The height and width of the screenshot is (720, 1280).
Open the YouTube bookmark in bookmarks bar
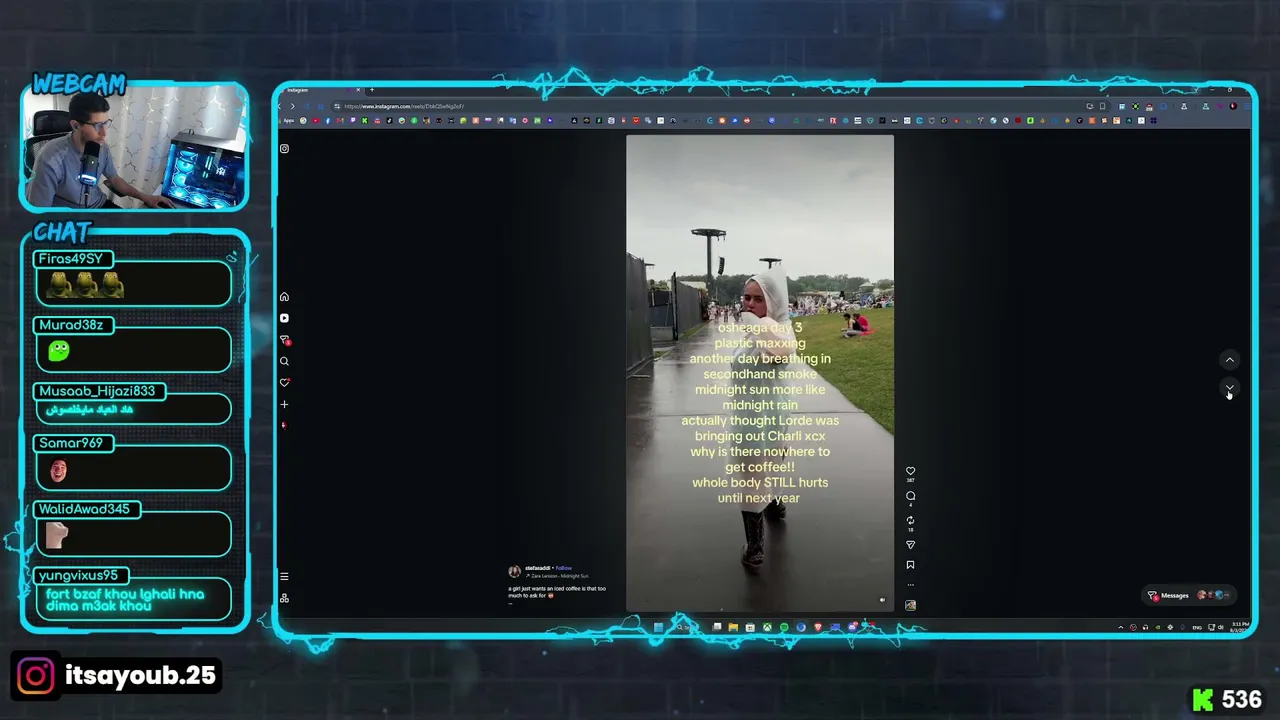[316, 121]
